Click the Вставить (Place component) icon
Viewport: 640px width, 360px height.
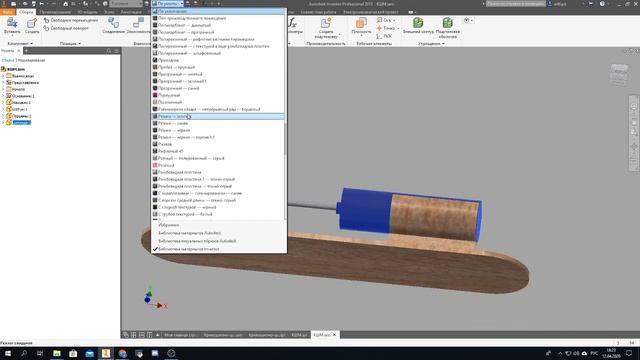click(x=12, y=23)
